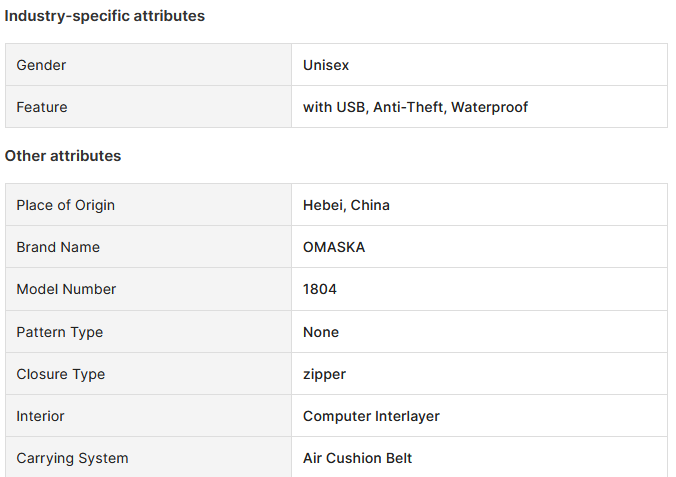Screen dimensions: 676x477
Task: Select the Place of Origin label
Action: 66,205
